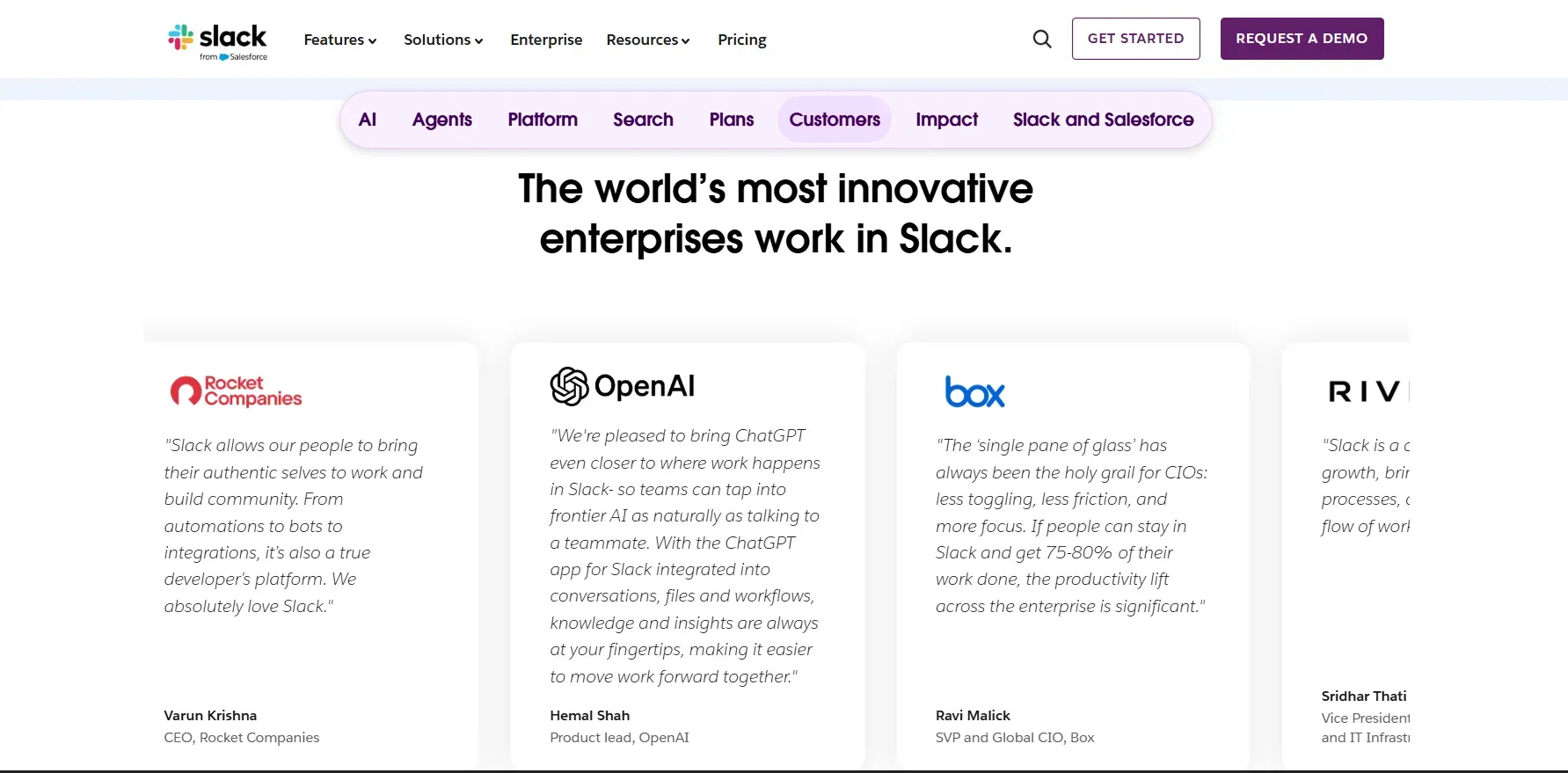Screen dimensions: 1568x773
Task: Switch to the Customers section tab
Action: pos(834,120)
